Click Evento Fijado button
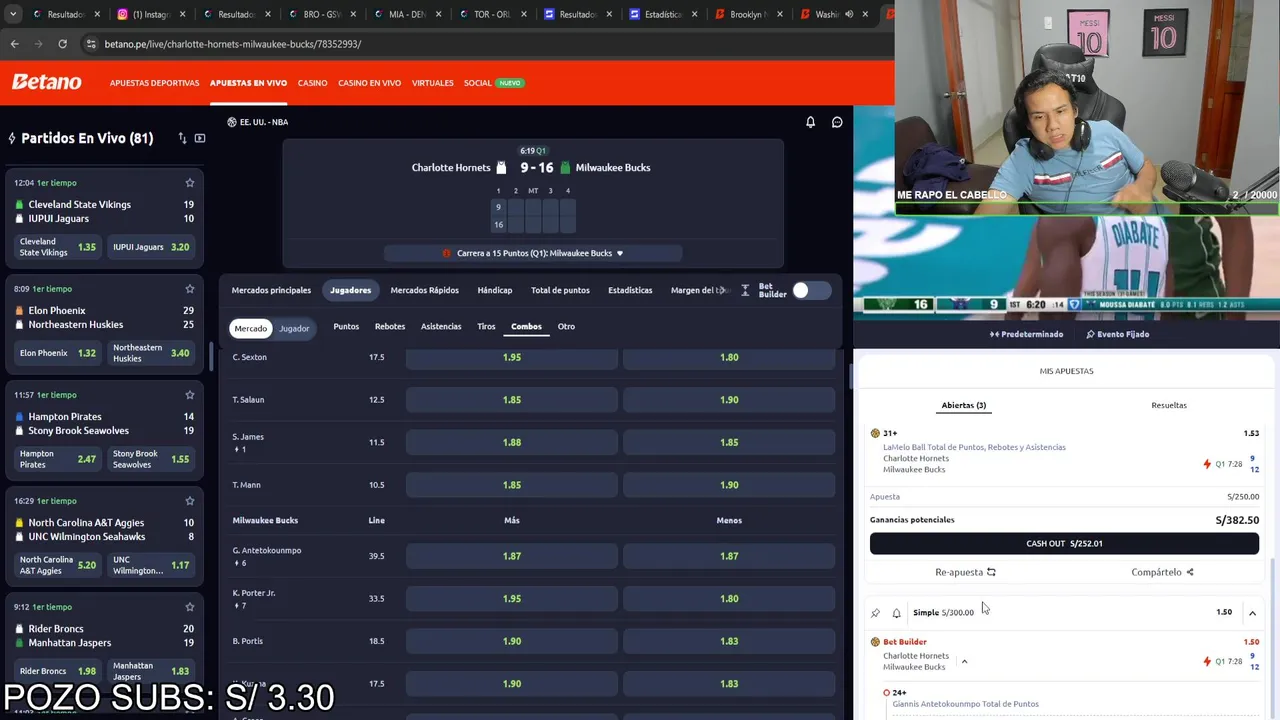Screen dimensions: 1280x720 (x=1117, y=334)
